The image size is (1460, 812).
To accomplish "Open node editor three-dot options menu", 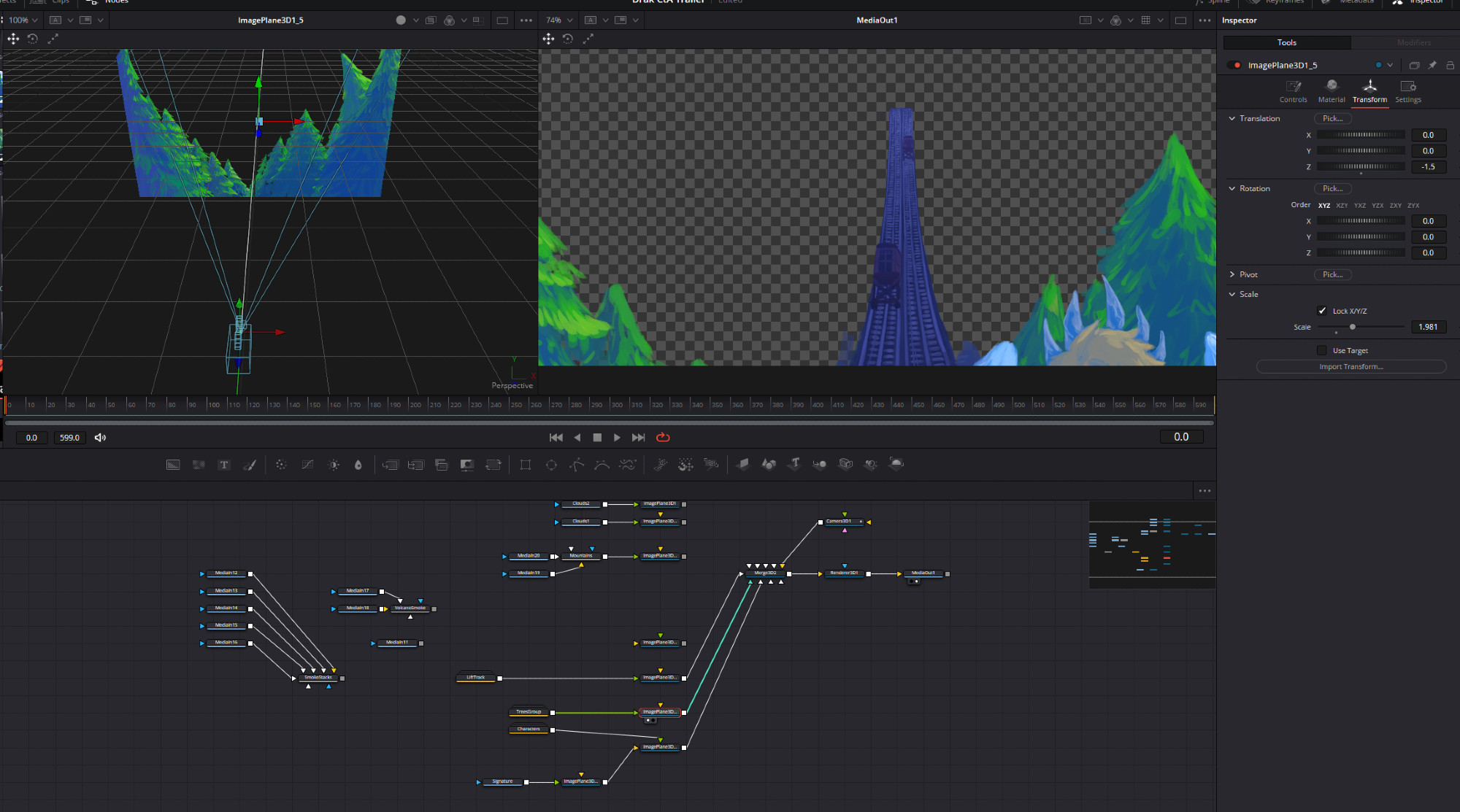I will coord(1204,491).
